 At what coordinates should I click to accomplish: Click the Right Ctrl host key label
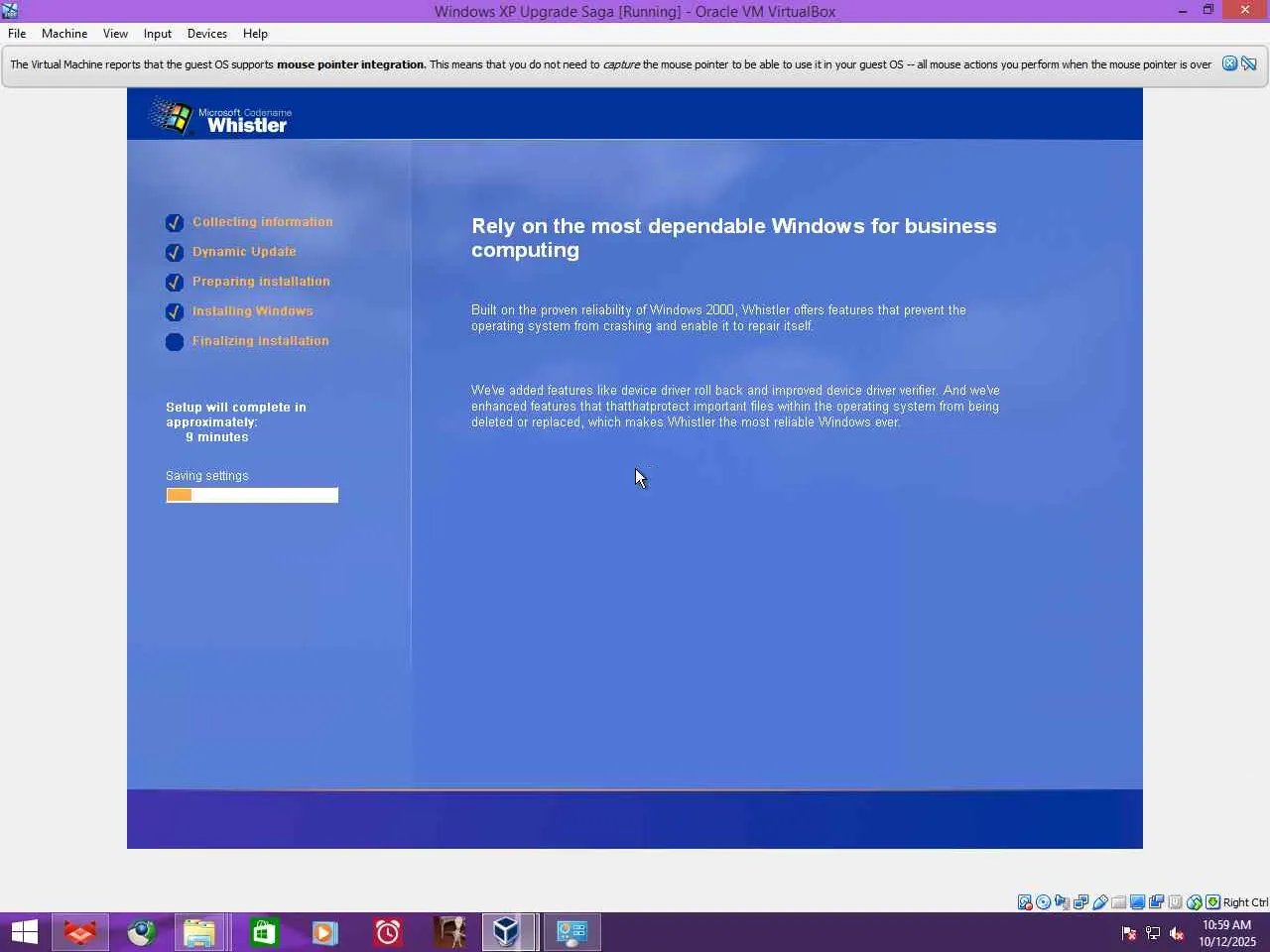[x=1245, y=902]
